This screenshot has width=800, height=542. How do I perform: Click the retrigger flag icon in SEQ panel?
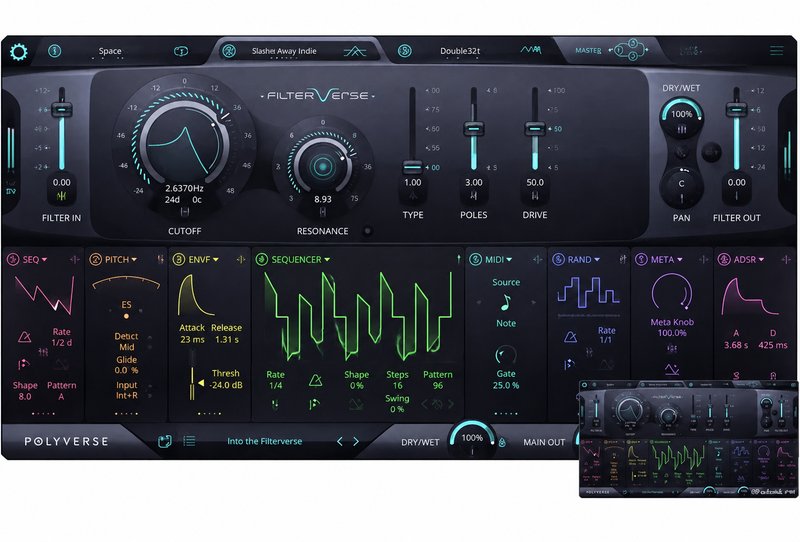point(23,364)
